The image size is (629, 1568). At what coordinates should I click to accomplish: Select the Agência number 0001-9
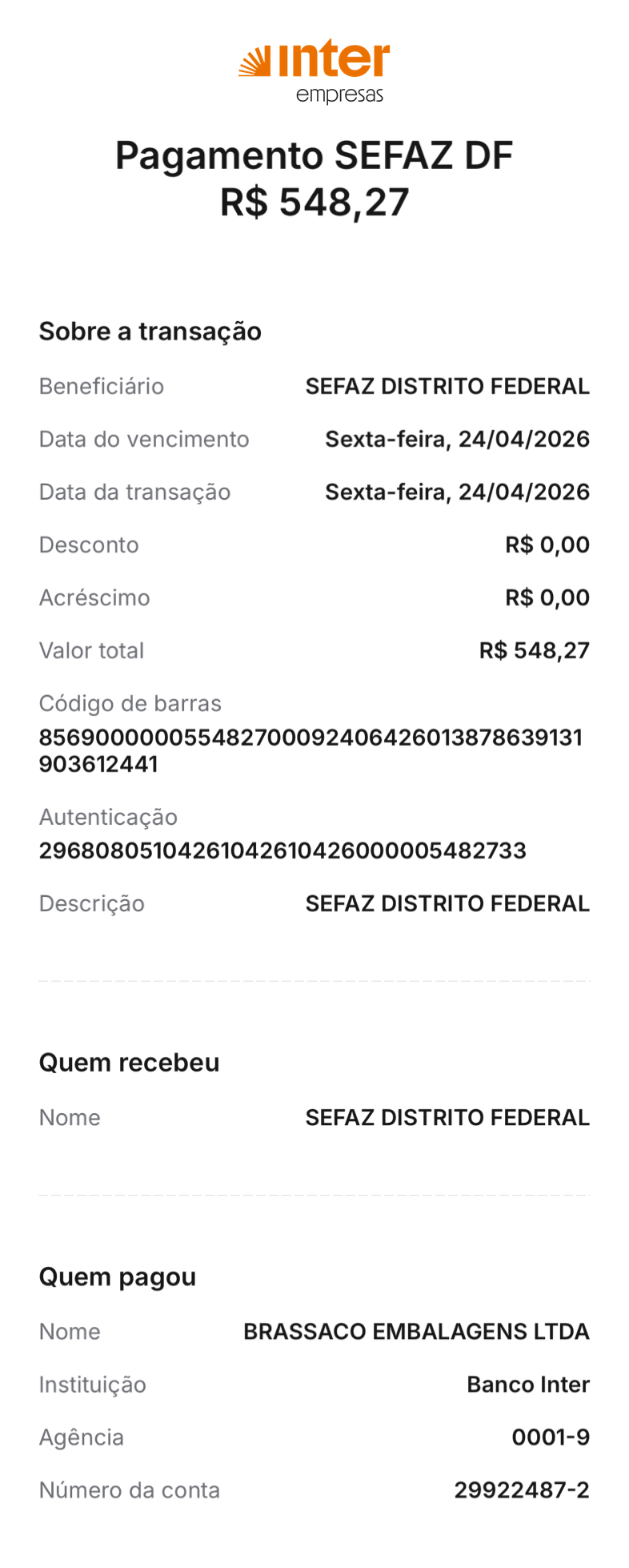click(x=551, y=1437)
